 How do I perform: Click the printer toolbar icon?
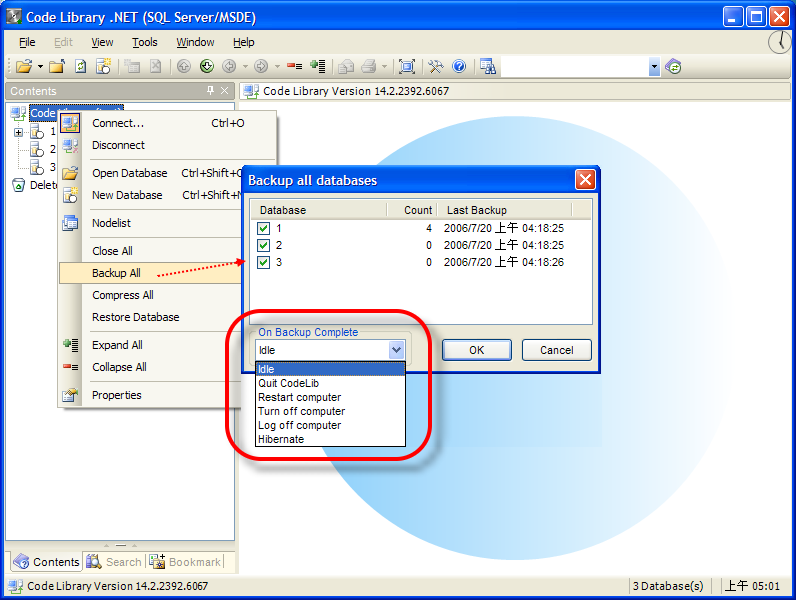coord(369,66)
